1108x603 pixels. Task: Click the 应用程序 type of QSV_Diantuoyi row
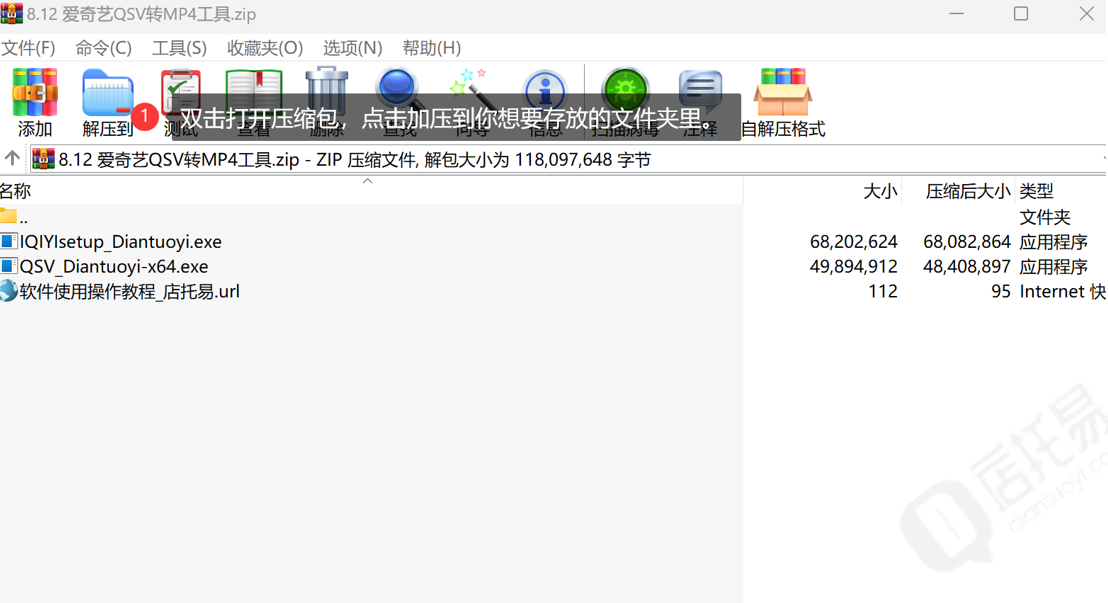tap(1054, 267)
